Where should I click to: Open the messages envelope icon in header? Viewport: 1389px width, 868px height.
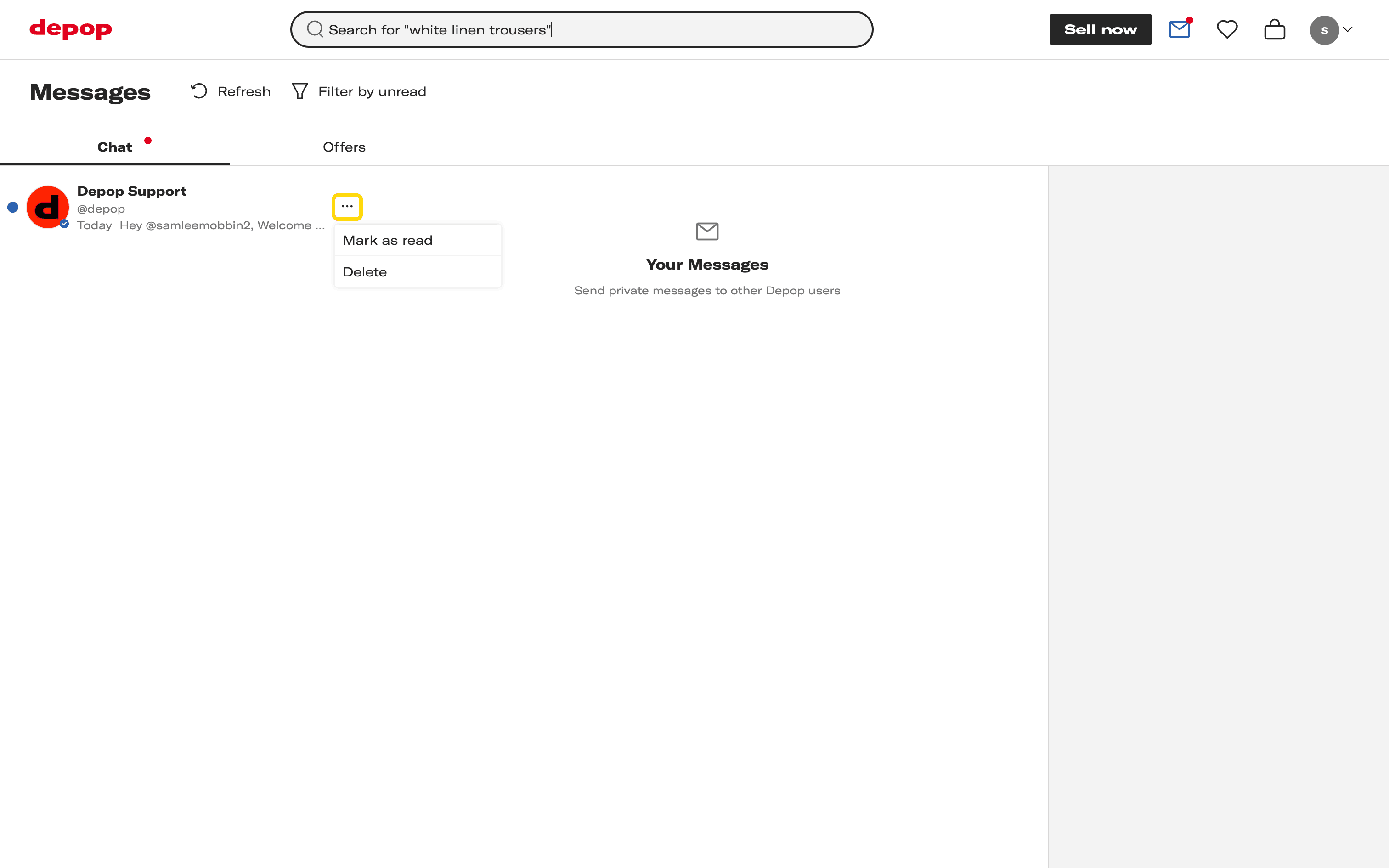tap(1180, 29)
